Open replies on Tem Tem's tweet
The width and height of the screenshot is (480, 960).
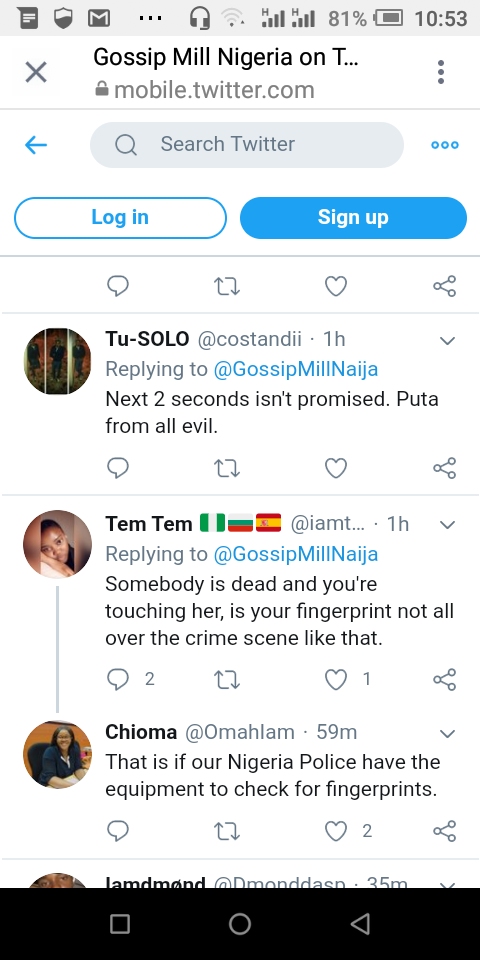(118, 679)
